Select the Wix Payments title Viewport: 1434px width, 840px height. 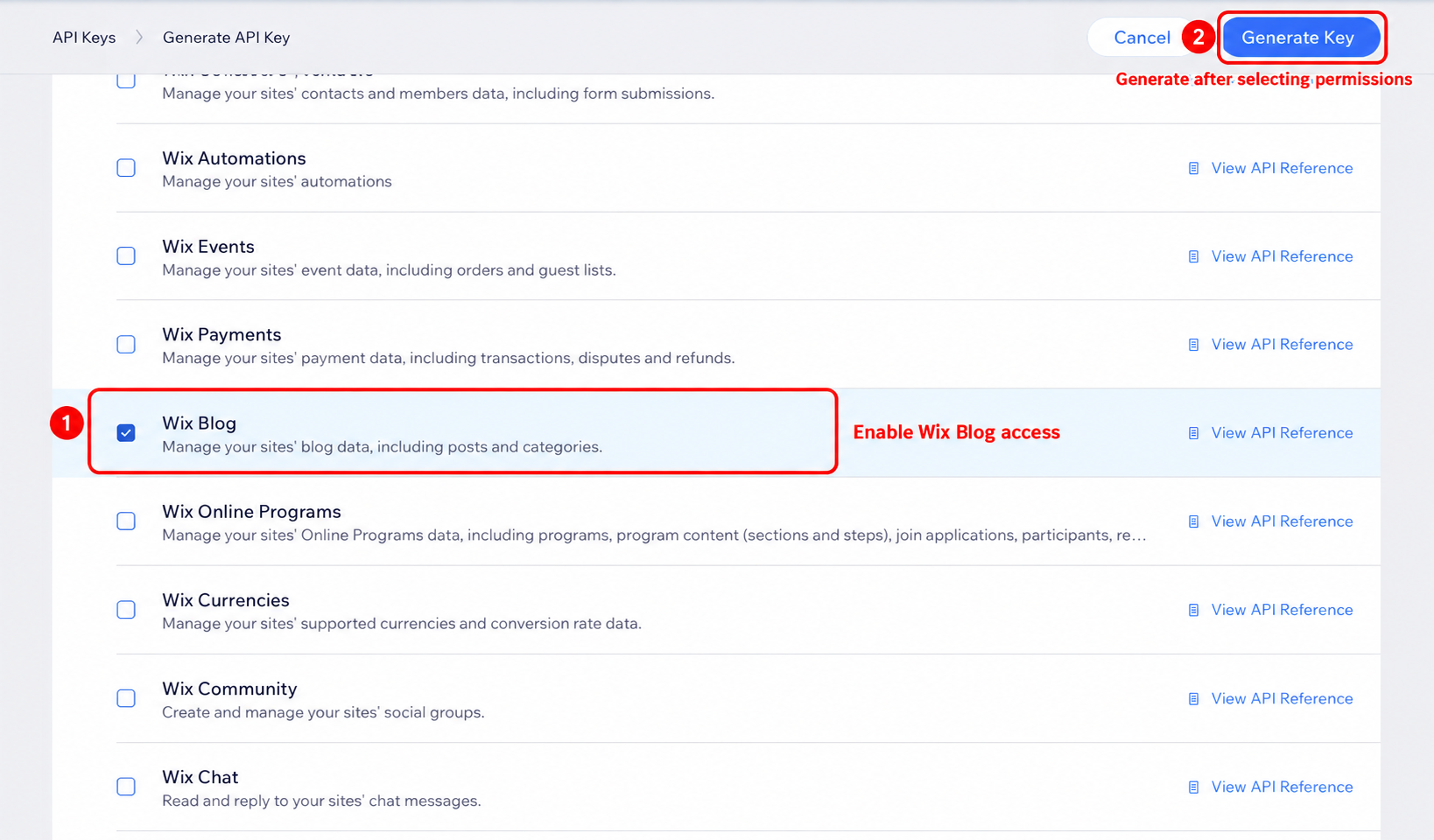click(221, 335)
